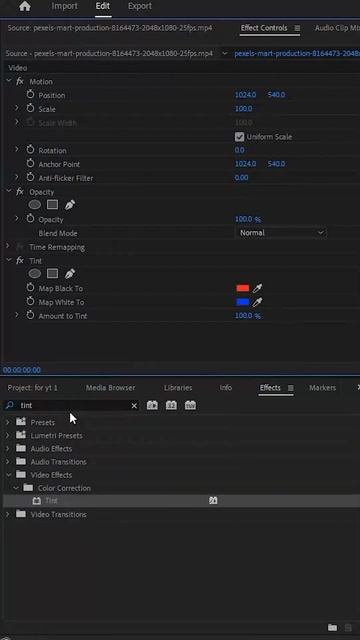The width and height of the screenshot is (360, 640).
Task: Open the Import workspace tab
Action: point(64,6)
